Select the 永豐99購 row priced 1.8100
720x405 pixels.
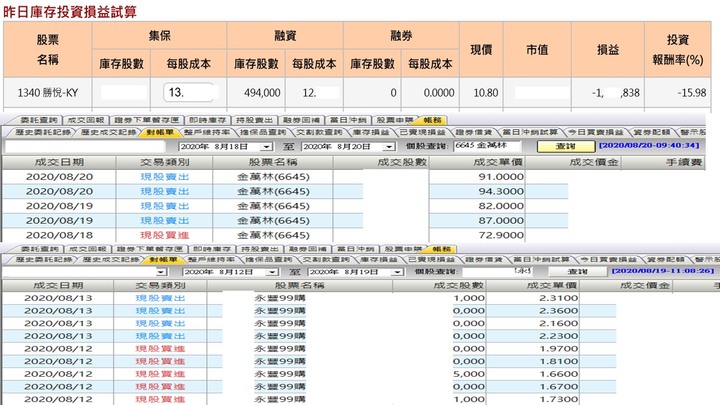point(309,361)
